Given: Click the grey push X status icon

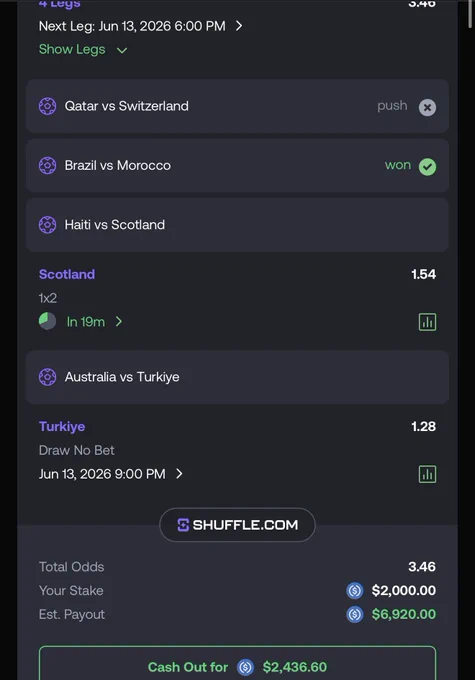Looking at the screenshot, I should pyautogui.click(x=427, y=107).
